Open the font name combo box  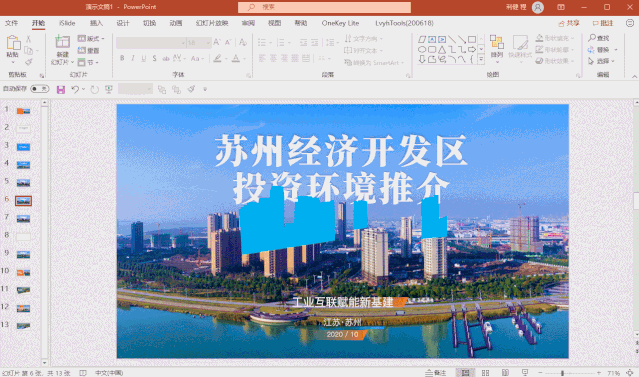[152, 42]
